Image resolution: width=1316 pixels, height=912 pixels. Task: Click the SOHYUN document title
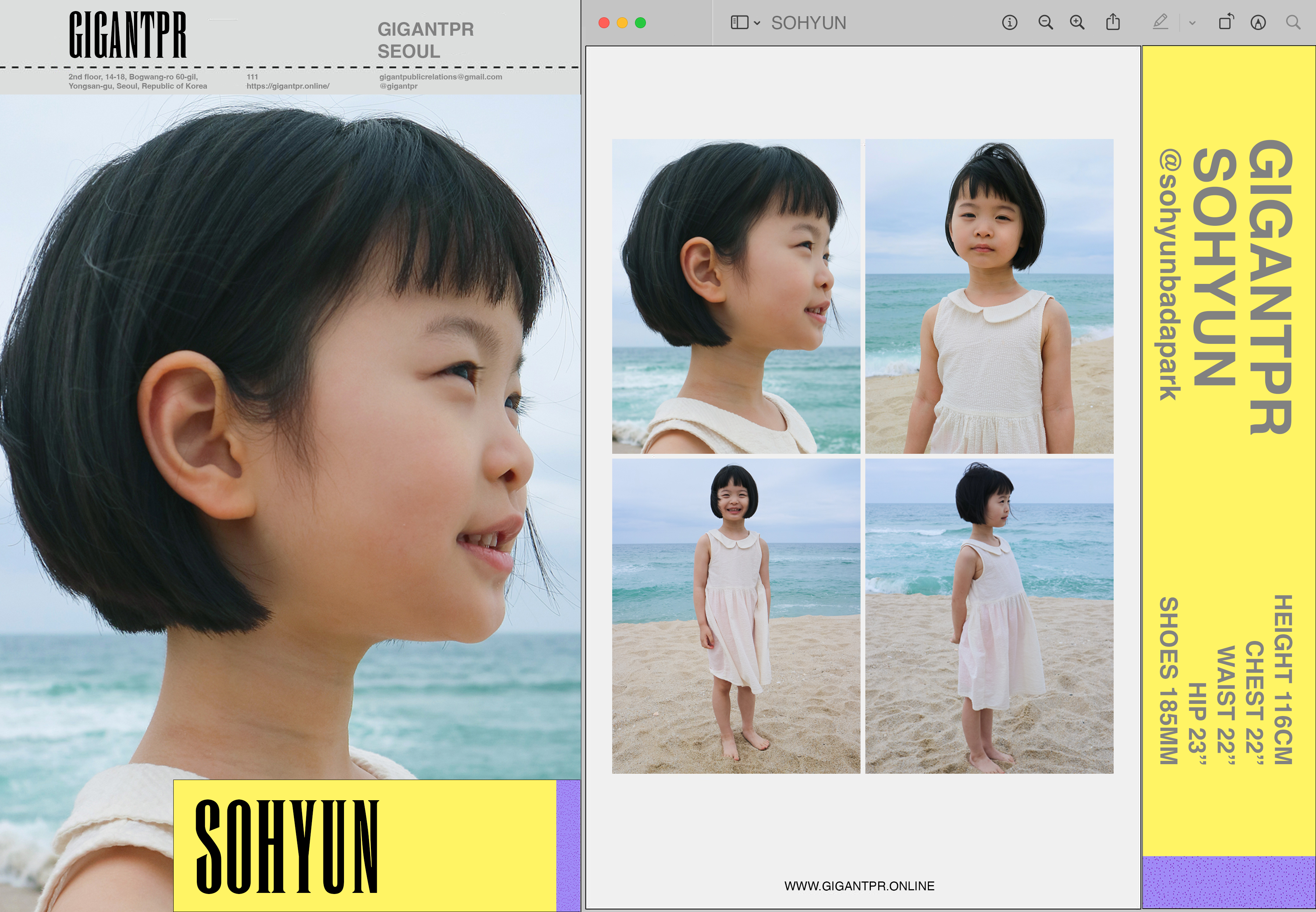tap(808, 23)
